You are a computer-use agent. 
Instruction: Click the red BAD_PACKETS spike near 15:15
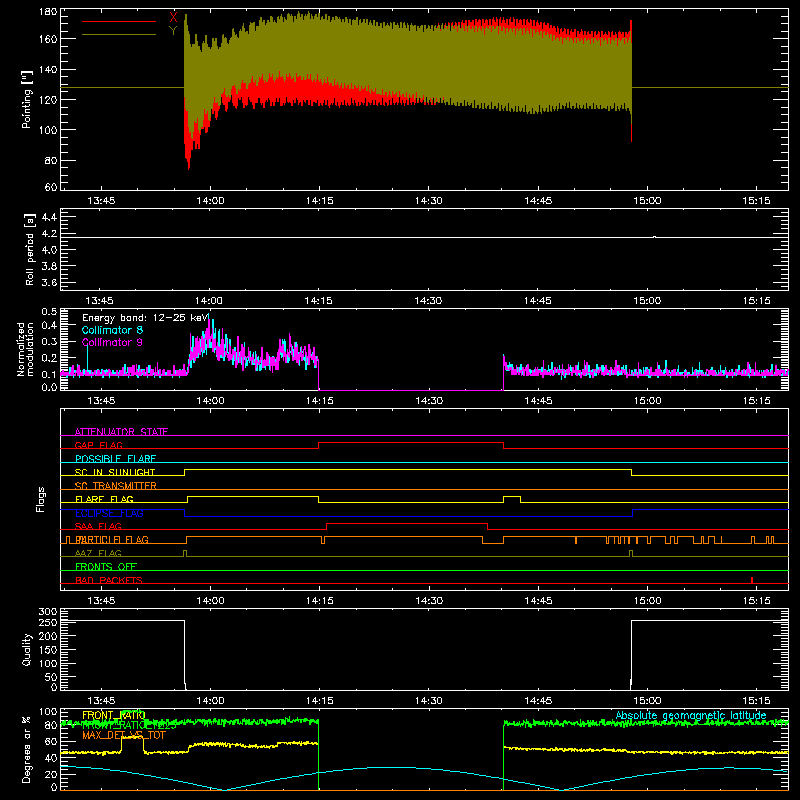752,580
